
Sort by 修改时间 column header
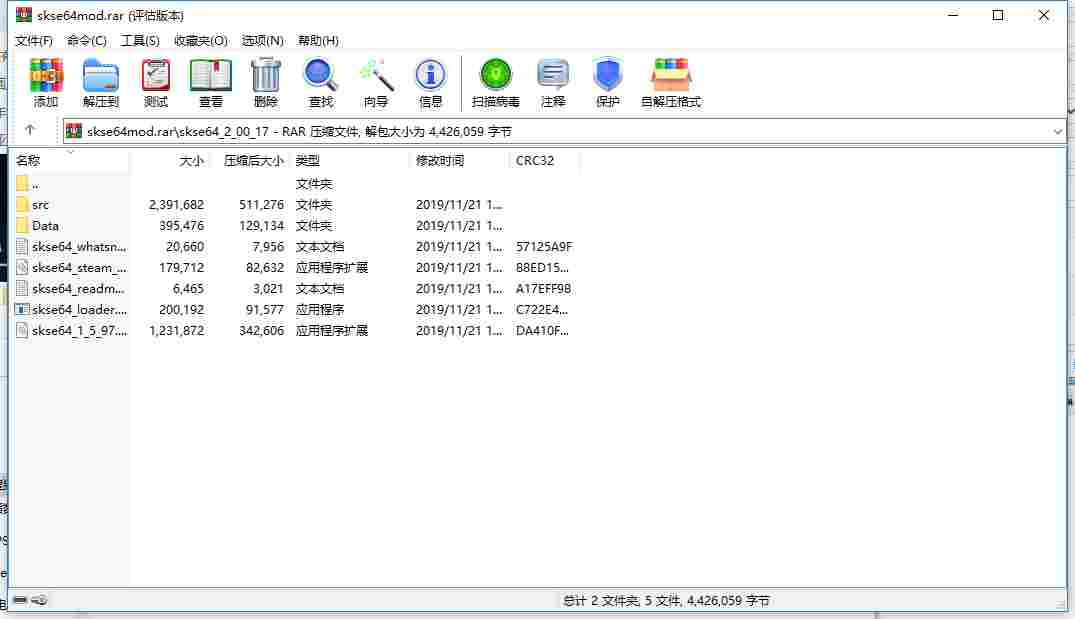tap(460, 160)
